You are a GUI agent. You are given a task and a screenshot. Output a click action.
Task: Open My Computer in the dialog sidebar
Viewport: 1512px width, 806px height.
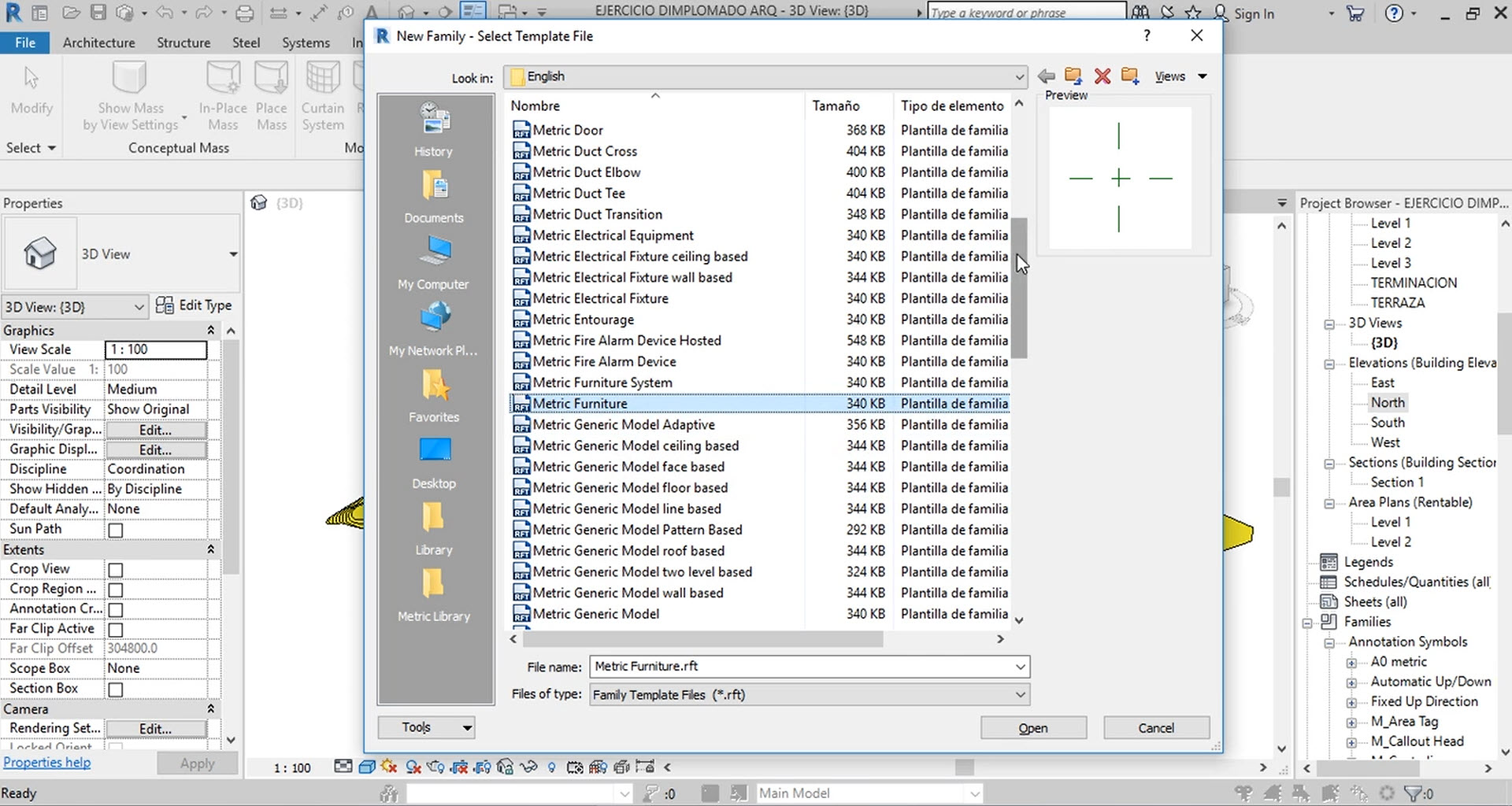click(x=434, y=263)
